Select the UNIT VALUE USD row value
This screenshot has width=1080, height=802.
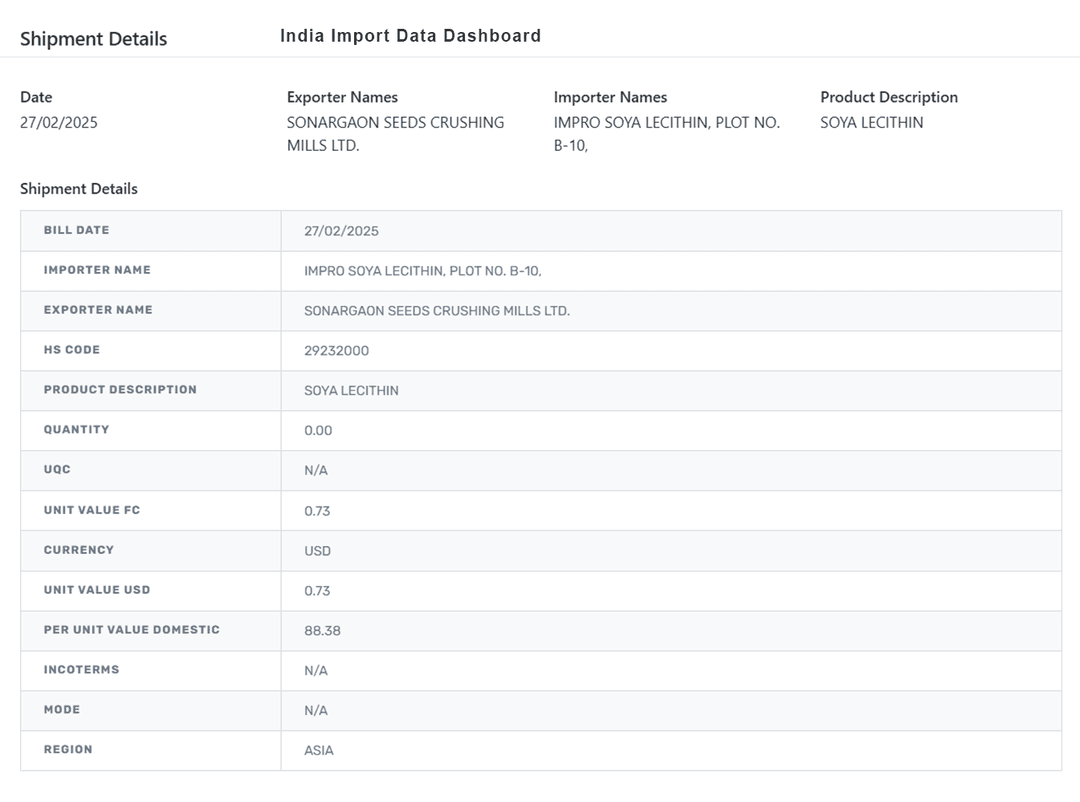pyautogui.click(x=317, y=591)
